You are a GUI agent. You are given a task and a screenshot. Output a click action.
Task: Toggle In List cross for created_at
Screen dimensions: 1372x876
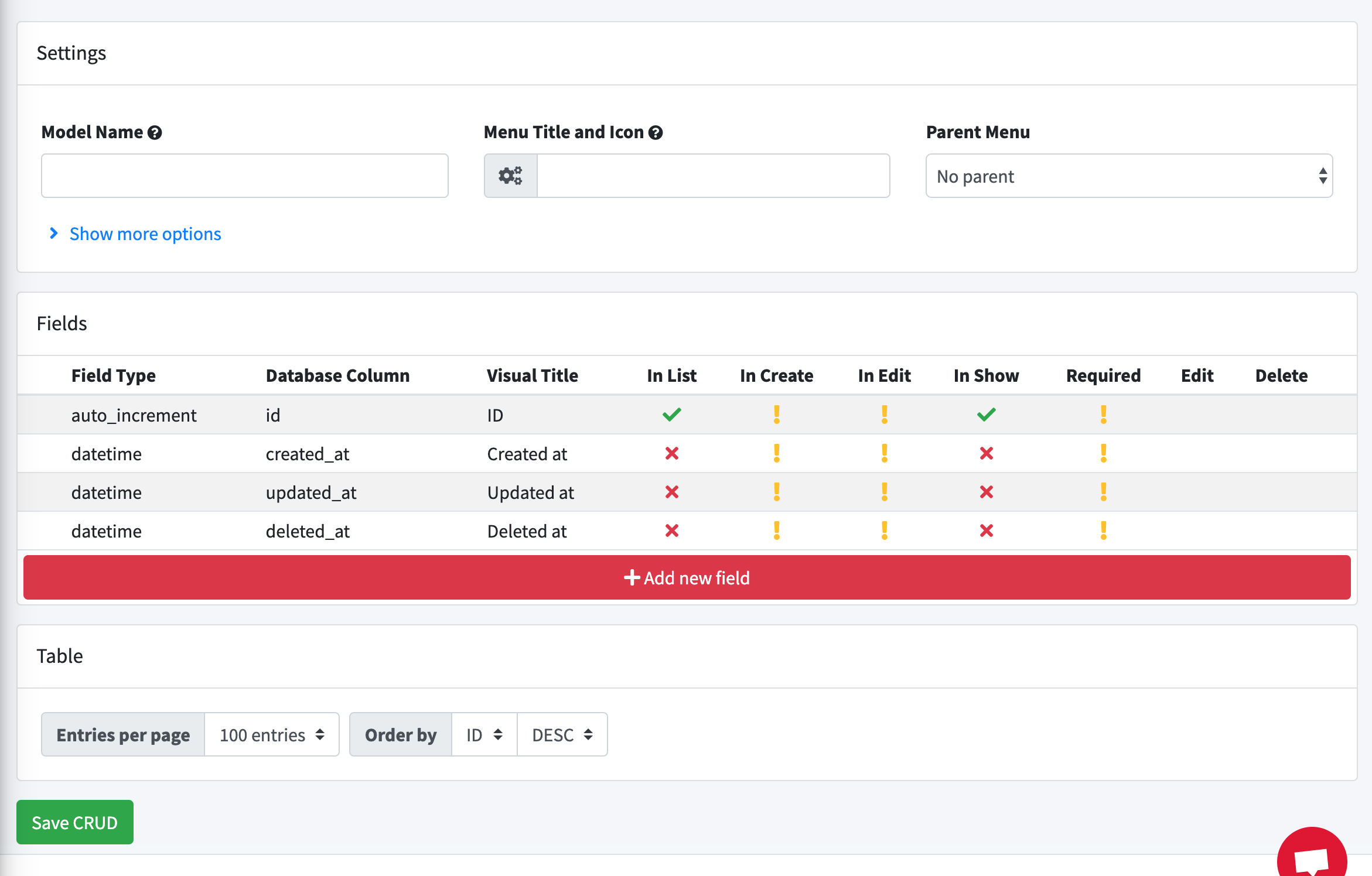(671, 453)
